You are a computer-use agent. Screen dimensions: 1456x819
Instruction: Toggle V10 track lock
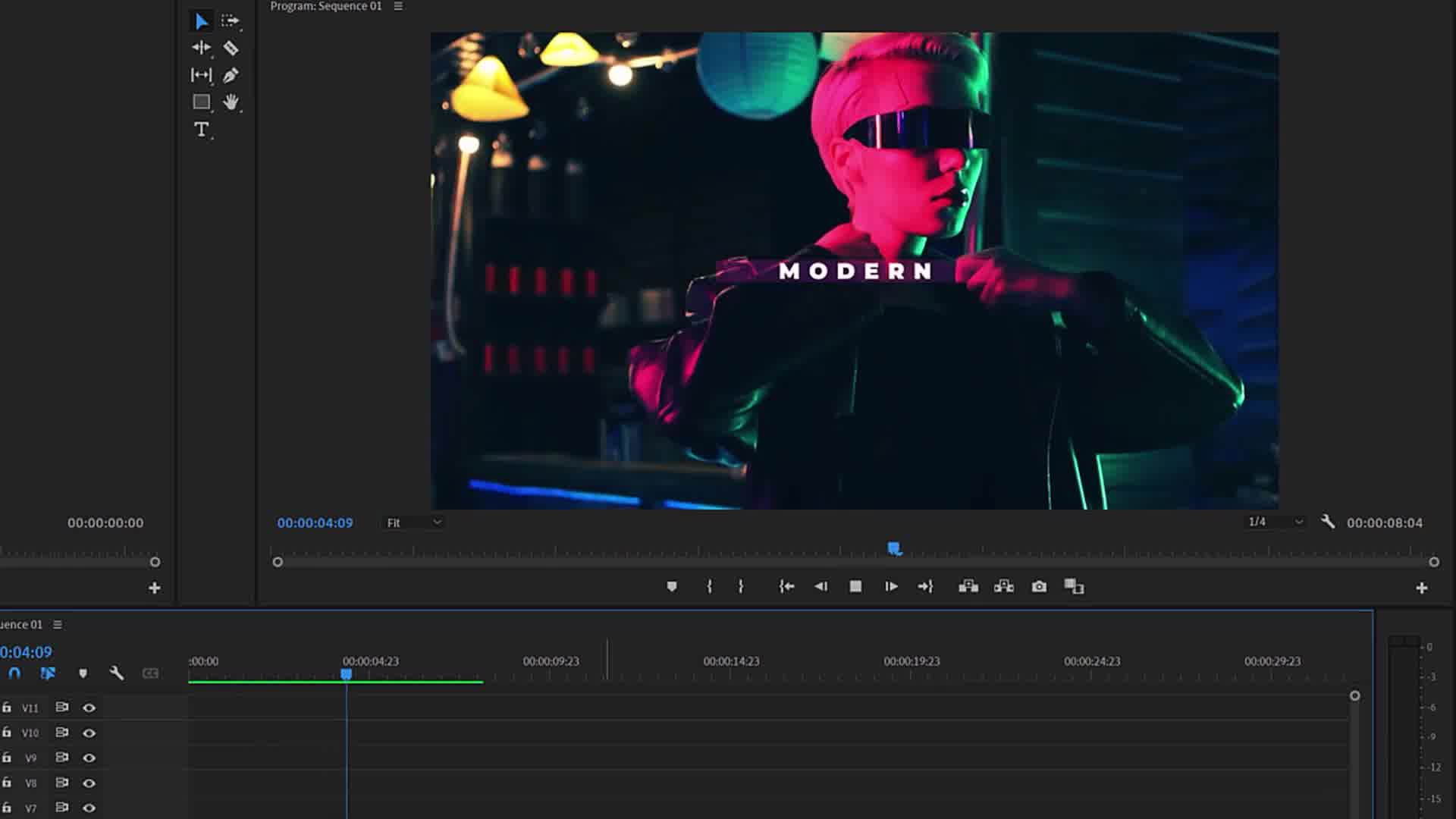pyautogui.click(x=7, y=733)
